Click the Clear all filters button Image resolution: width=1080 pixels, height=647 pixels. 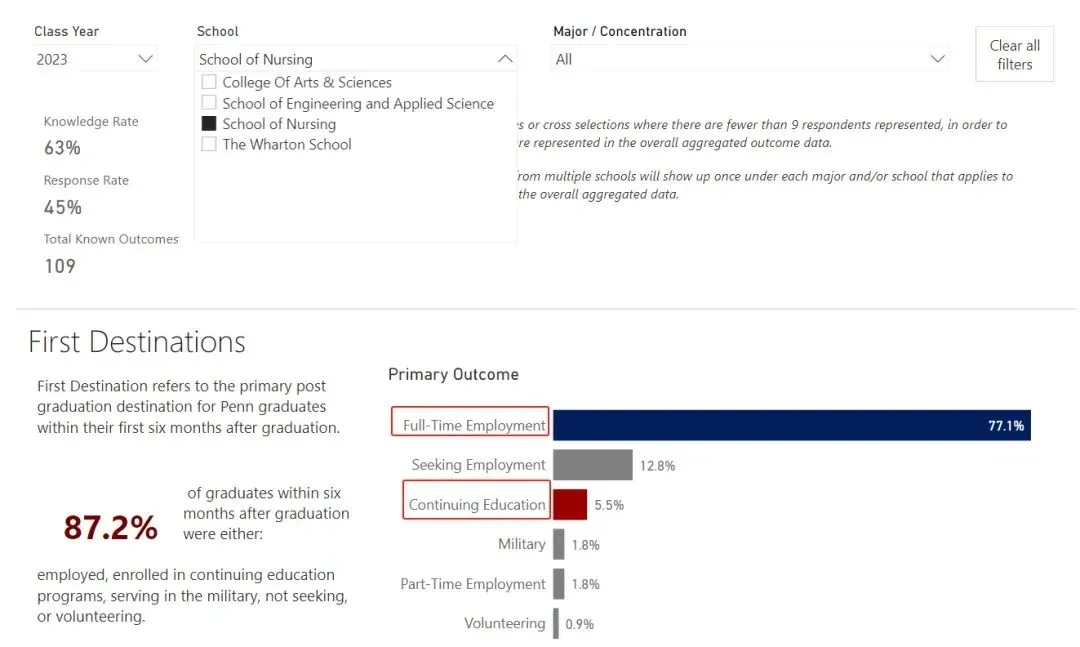1014,55
